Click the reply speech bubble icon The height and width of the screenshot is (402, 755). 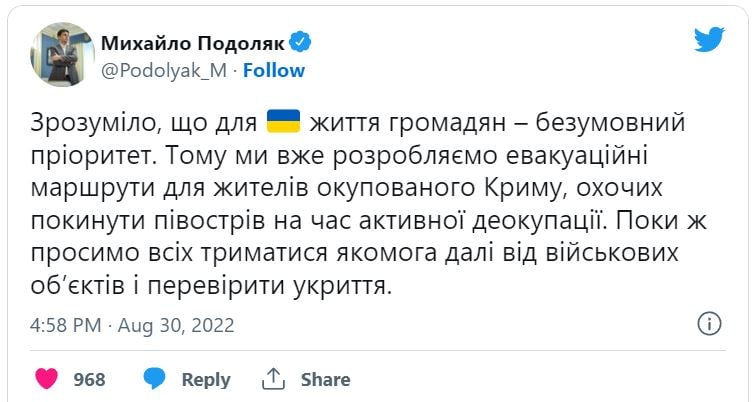point(154,379)
